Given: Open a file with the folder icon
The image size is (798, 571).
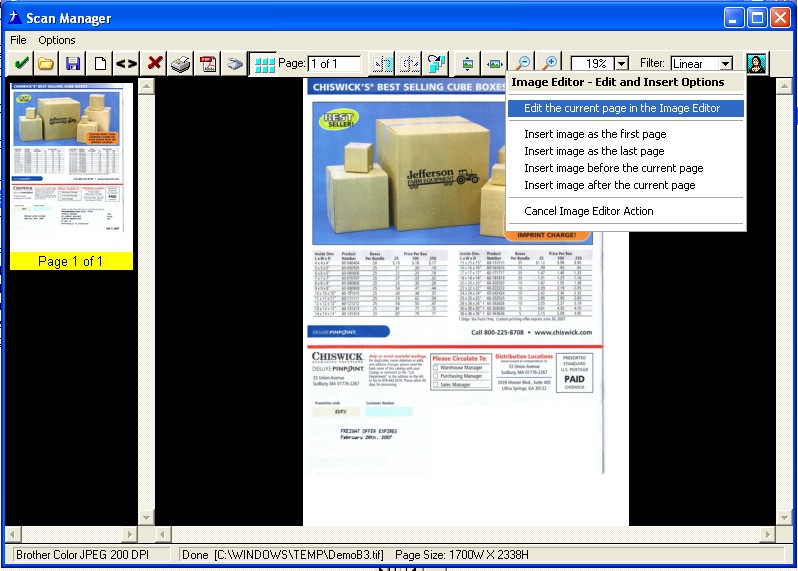Looking at the screenshot, I should pos(46,64).
